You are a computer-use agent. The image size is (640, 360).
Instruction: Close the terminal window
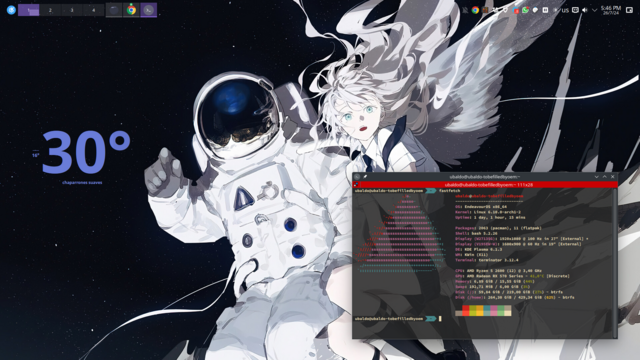click(613, 177)
